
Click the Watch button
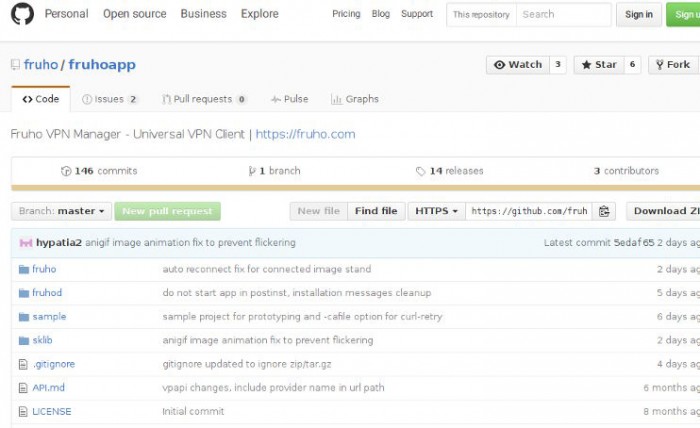click(x=518, y=65)
